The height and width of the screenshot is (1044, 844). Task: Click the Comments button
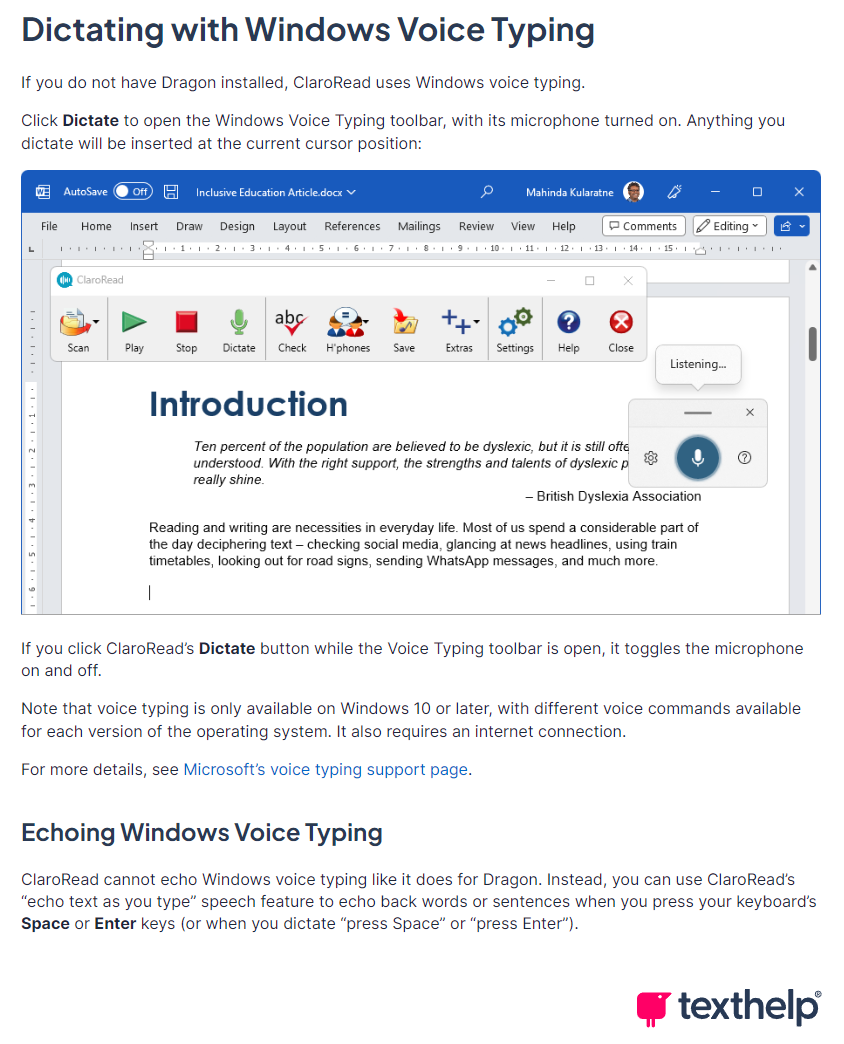coord(644,226)
